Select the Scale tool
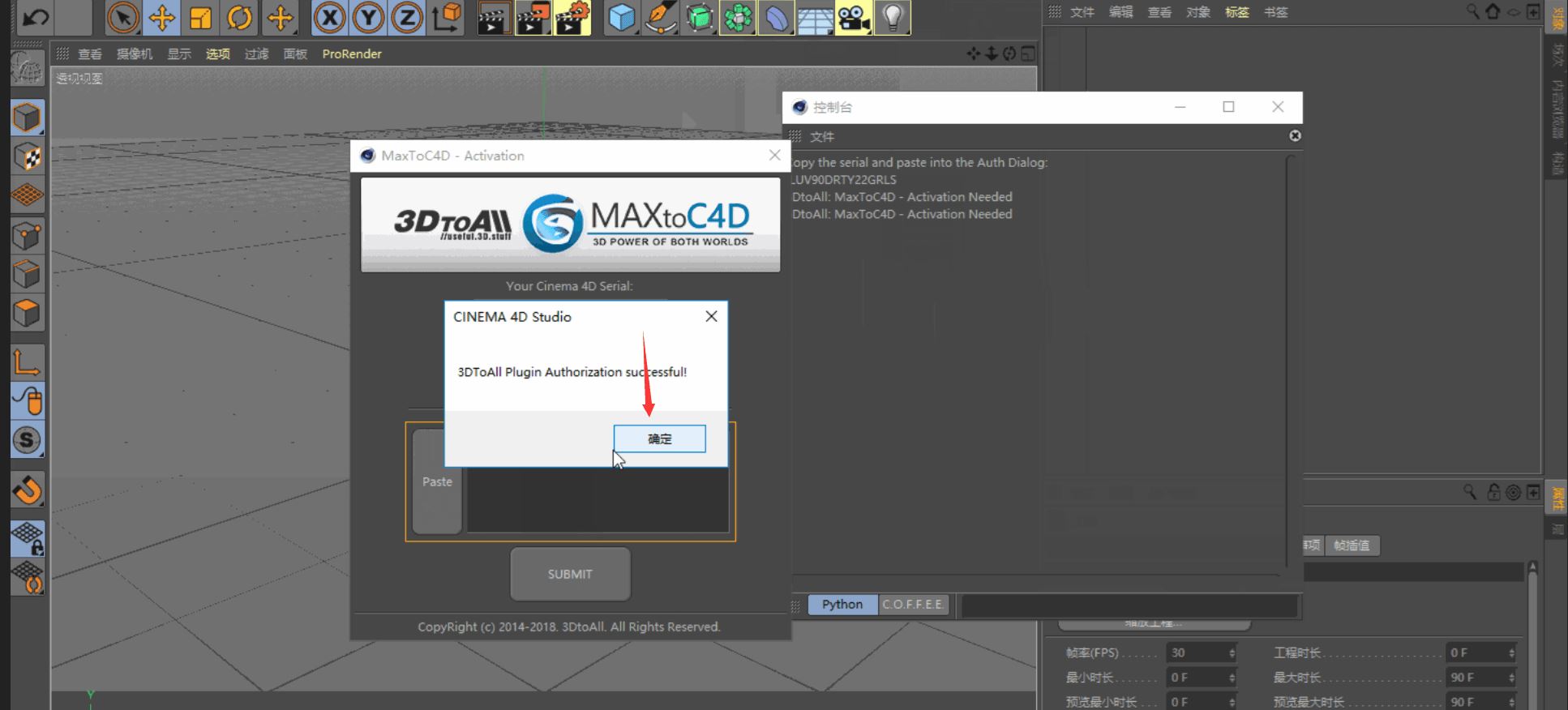Screen dimensions: 1568x710 tap(201, 17)
